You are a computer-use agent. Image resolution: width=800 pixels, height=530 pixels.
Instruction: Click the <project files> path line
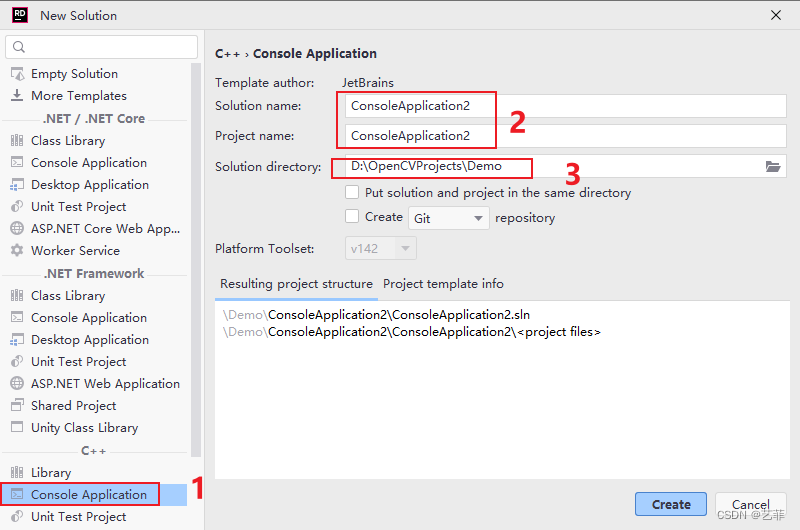[412, 332]
